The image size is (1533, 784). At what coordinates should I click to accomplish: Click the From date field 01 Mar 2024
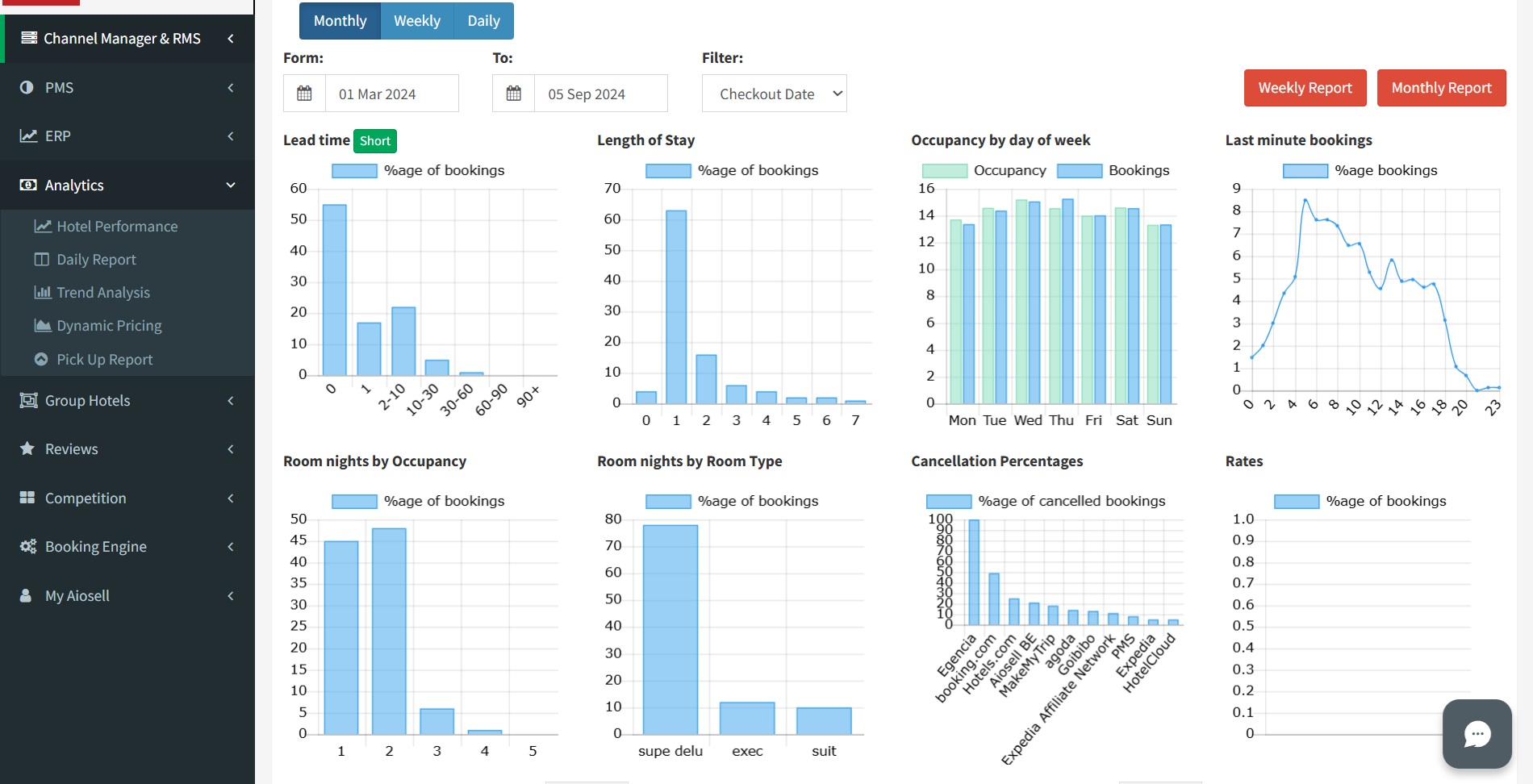coord(392,94)
